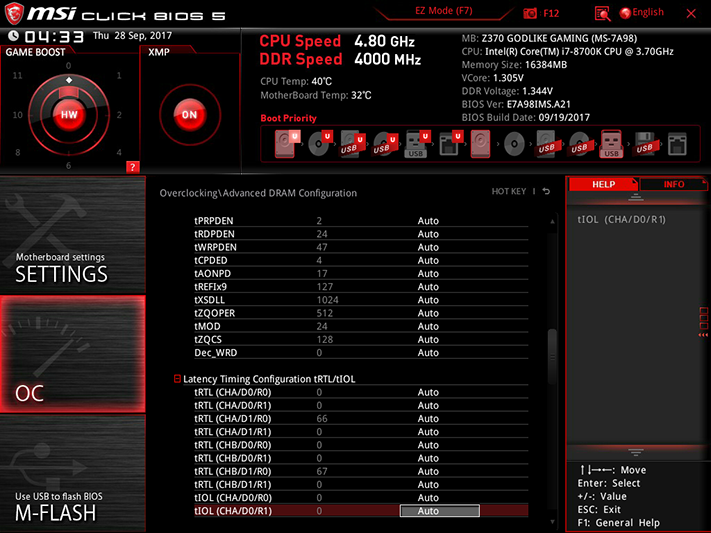Open Auto setting for tRTL (CHA/D1/R0)
711x533 pixels.
428,419
